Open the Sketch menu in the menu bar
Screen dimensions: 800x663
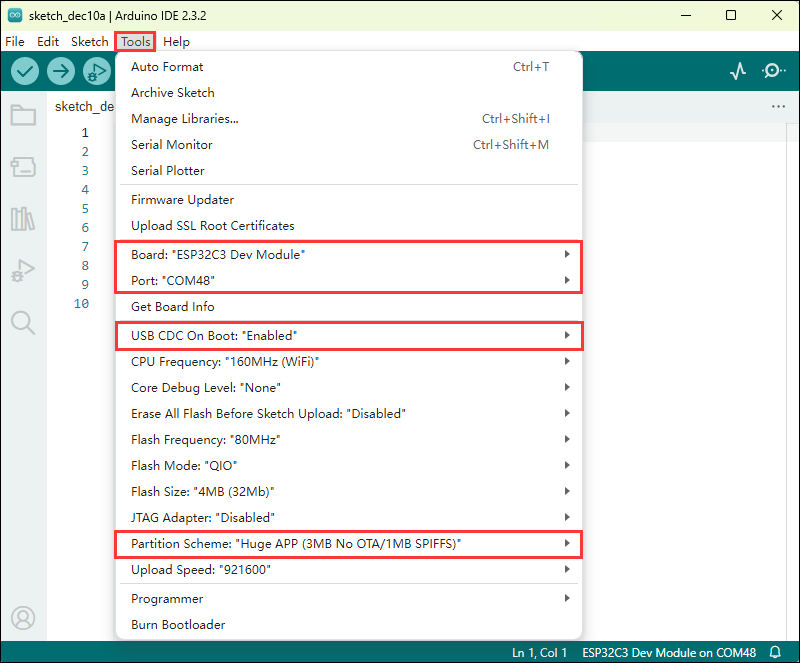click(x=89, y=42)
